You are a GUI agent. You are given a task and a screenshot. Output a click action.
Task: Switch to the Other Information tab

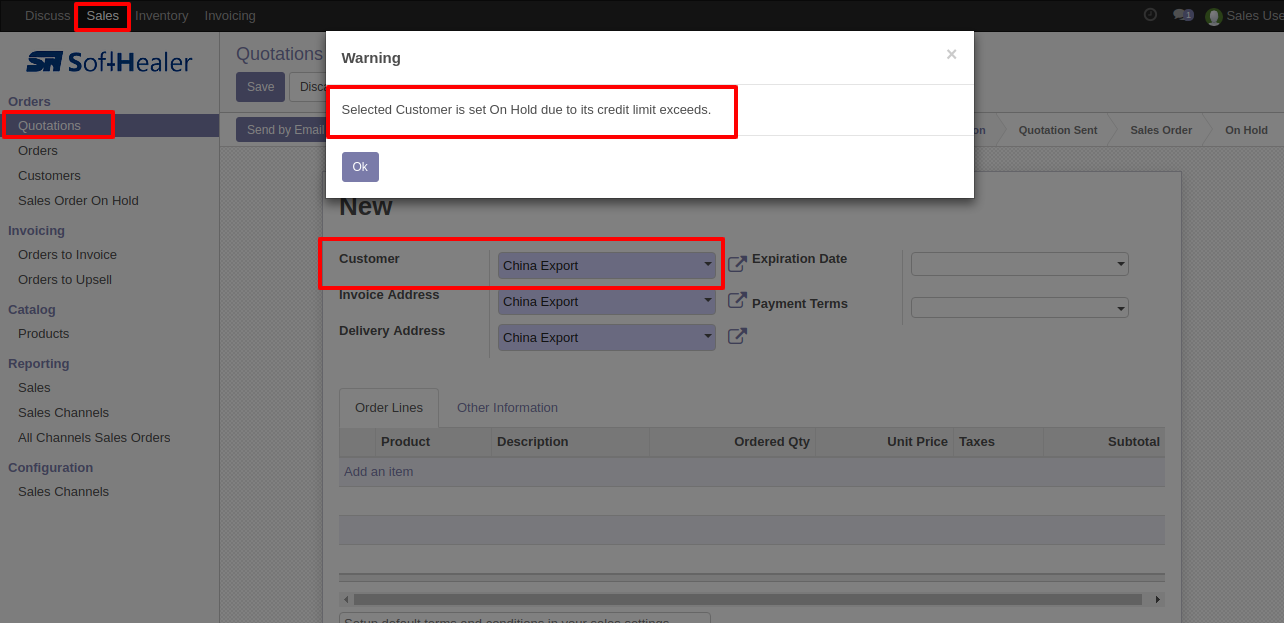pyautogui.click(x=507, y=407)
